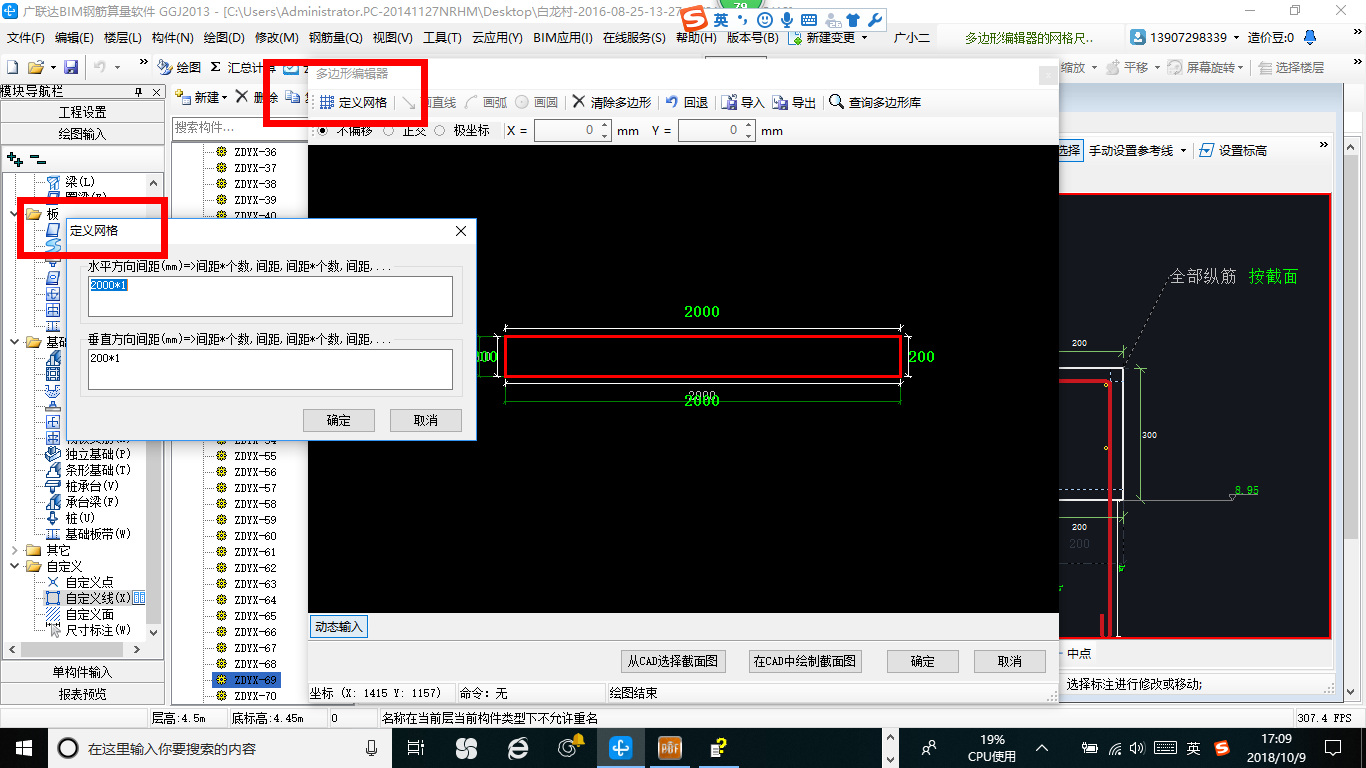Click Sogou input microphone icon

787,19
